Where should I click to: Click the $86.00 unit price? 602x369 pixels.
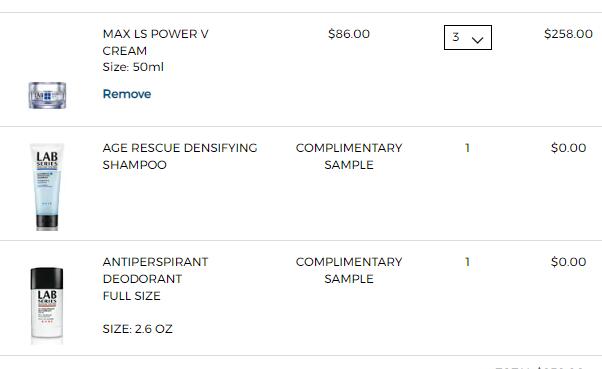349,34
